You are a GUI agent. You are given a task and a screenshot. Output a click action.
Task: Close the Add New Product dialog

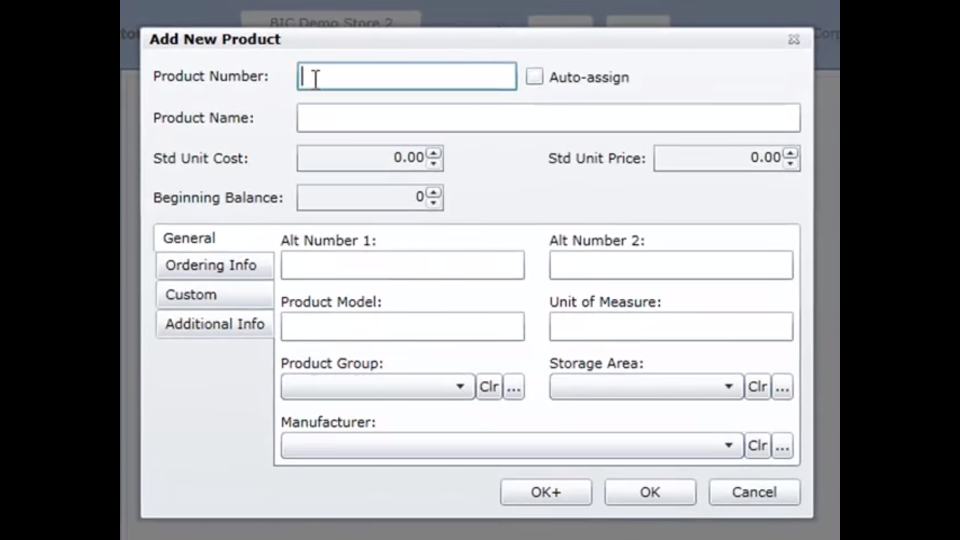(x=793, y=40)
